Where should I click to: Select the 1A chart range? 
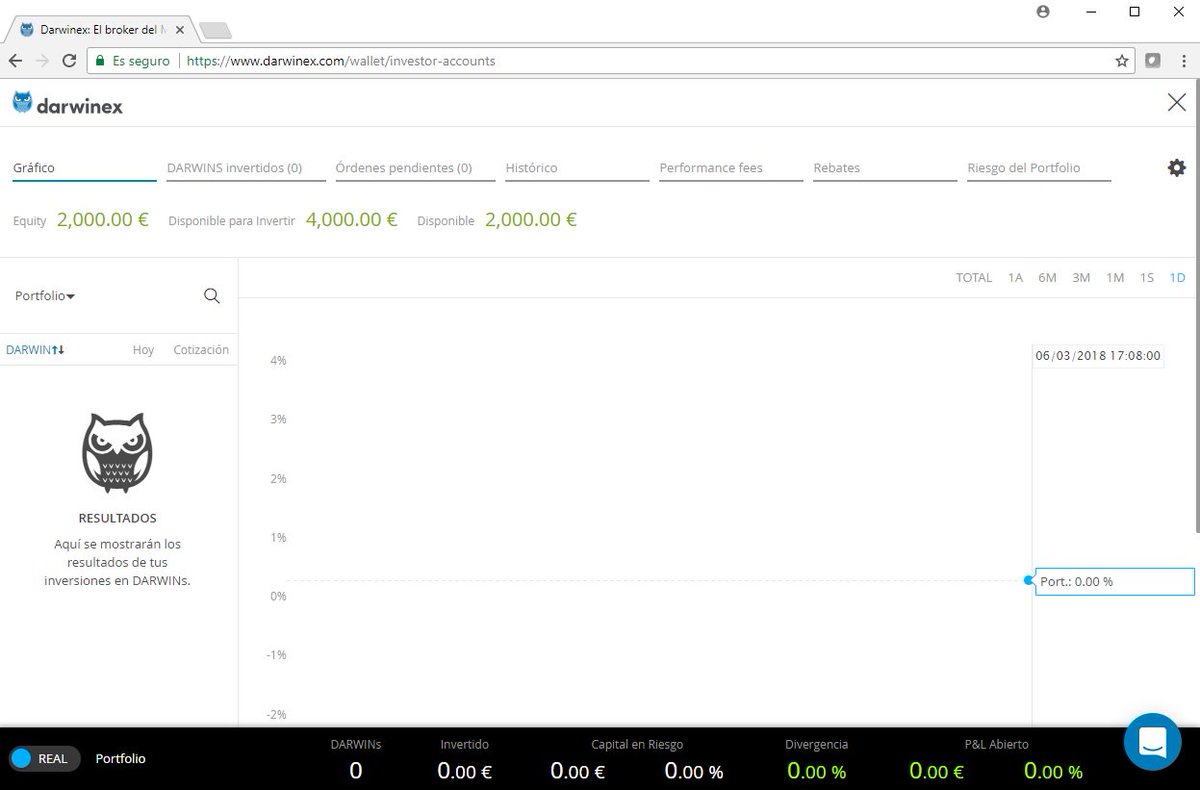(x=1015, y=278)
